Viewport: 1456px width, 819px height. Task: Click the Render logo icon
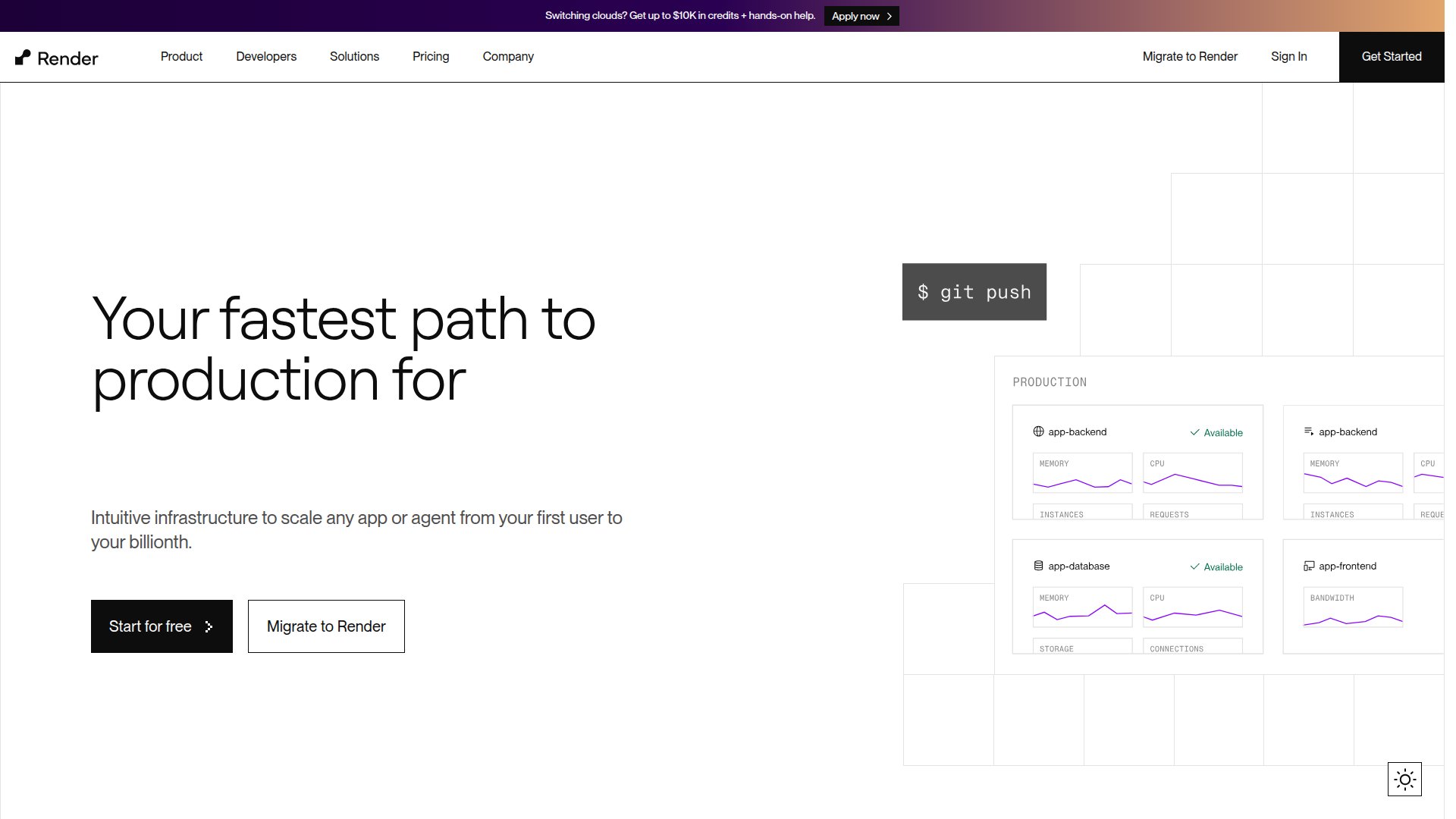pos(23,58)
